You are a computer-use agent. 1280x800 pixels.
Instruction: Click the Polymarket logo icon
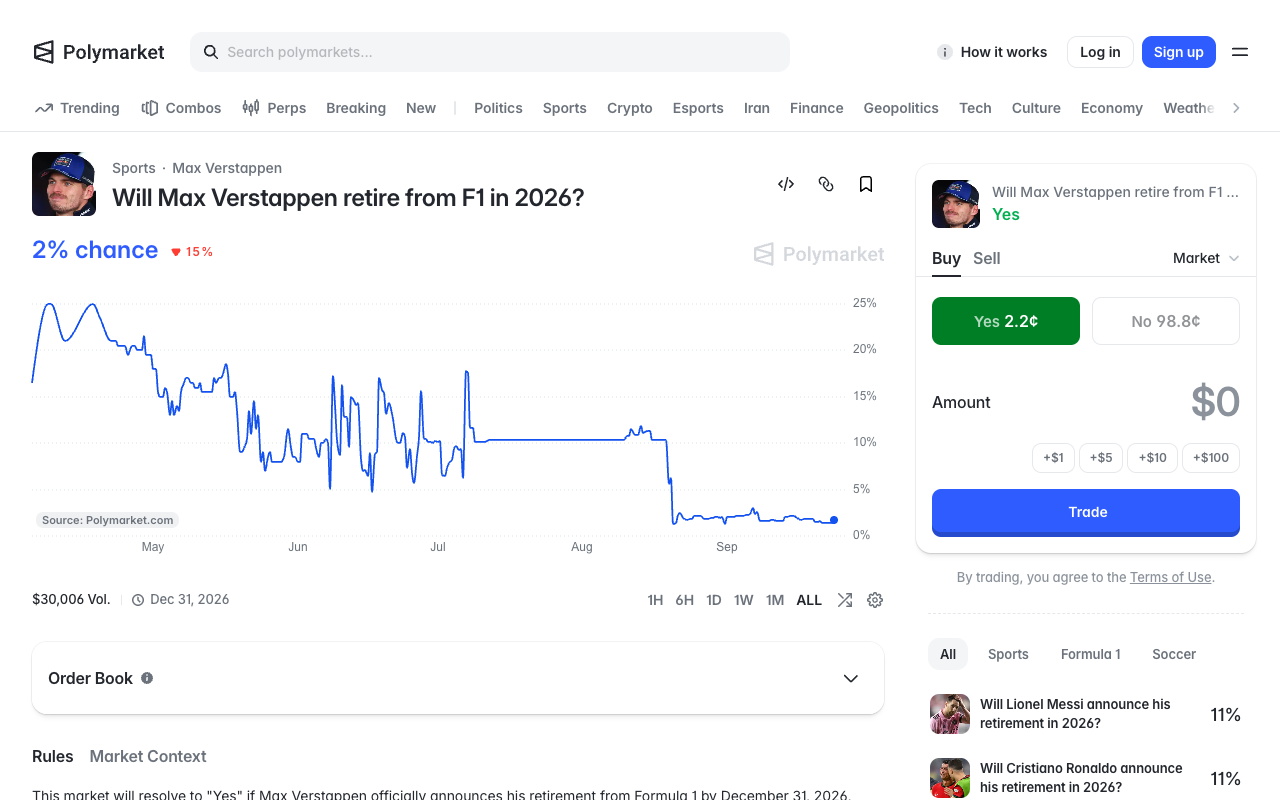click(x=43, y=52)
